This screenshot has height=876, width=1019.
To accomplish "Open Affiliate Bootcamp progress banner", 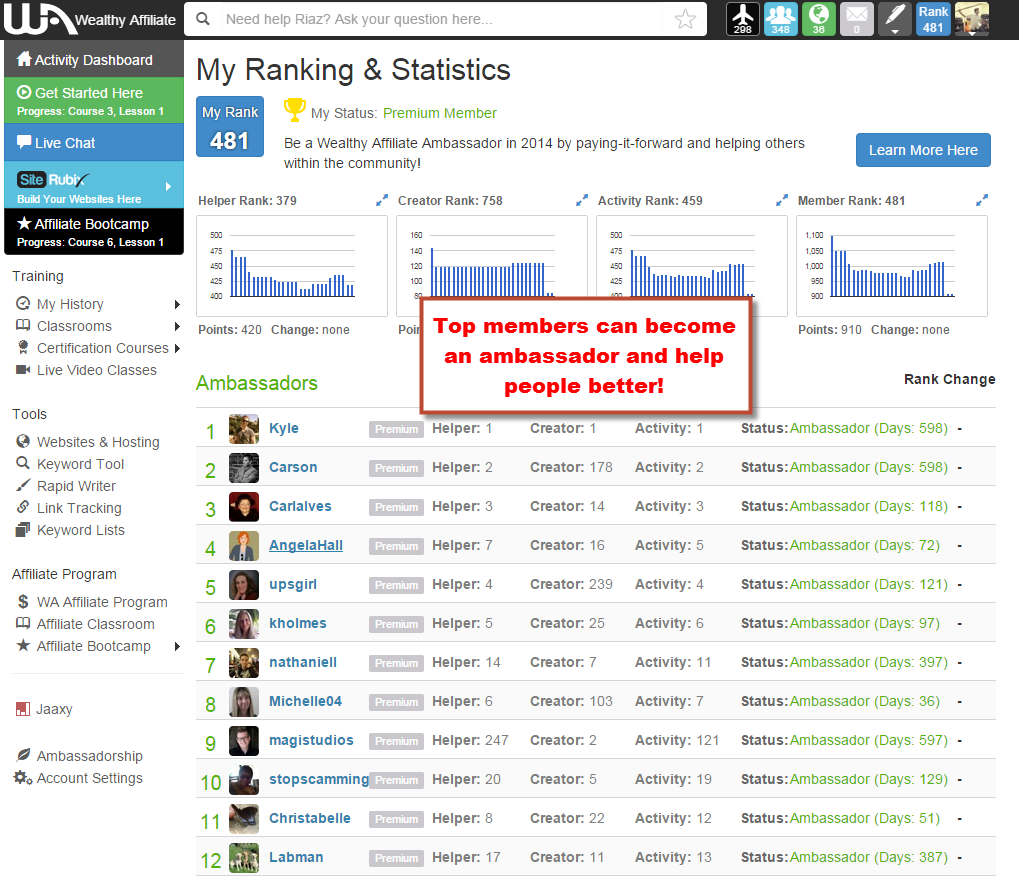I will (x=94, y=231).
